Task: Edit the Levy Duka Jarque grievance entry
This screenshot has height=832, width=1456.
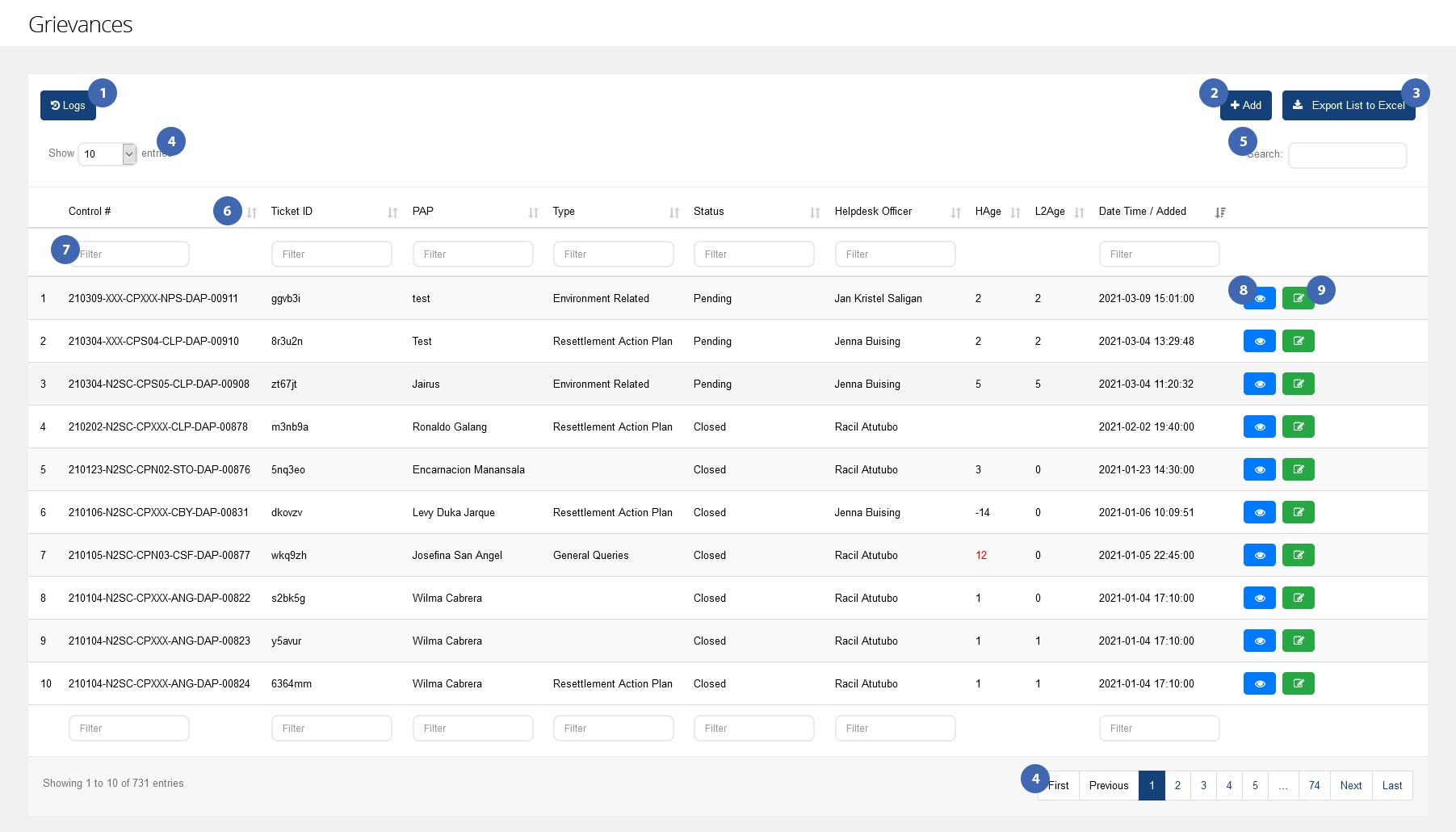Action: click(x=1298, y=512)
